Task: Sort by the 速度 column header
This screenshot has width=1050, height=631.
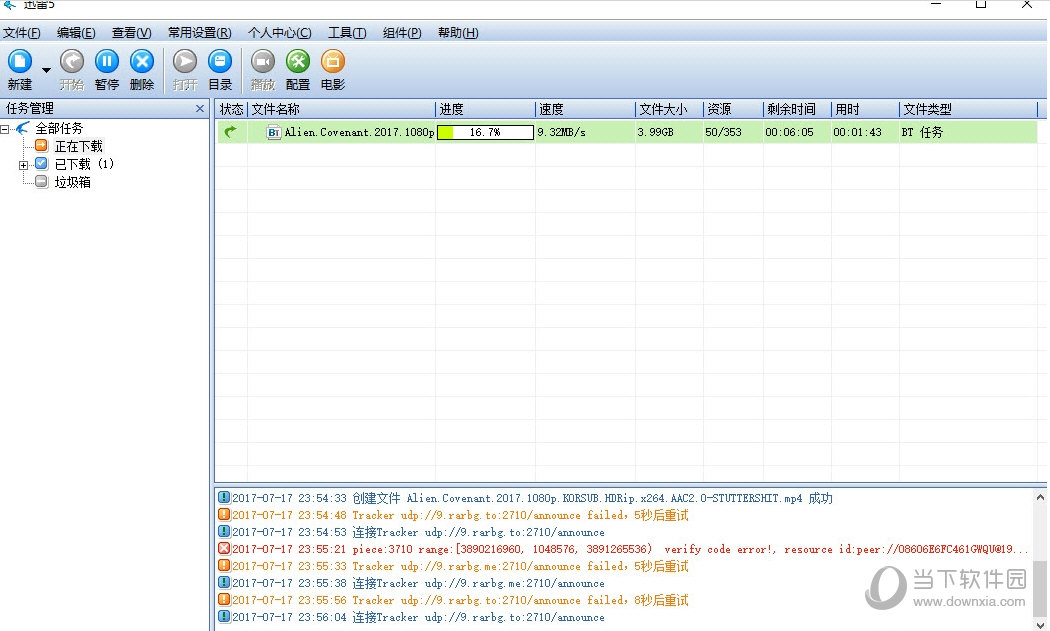Action: [585, 109]
